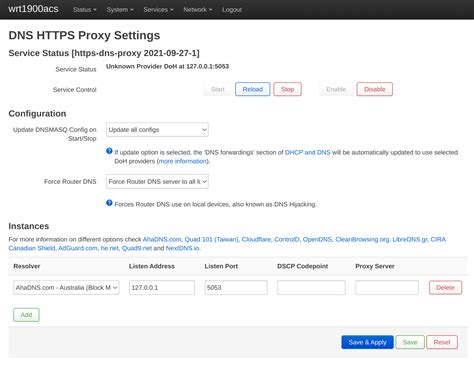Follow the DHCP and DNS link
The height and width of the screenshot is (367, 474).
307,152
